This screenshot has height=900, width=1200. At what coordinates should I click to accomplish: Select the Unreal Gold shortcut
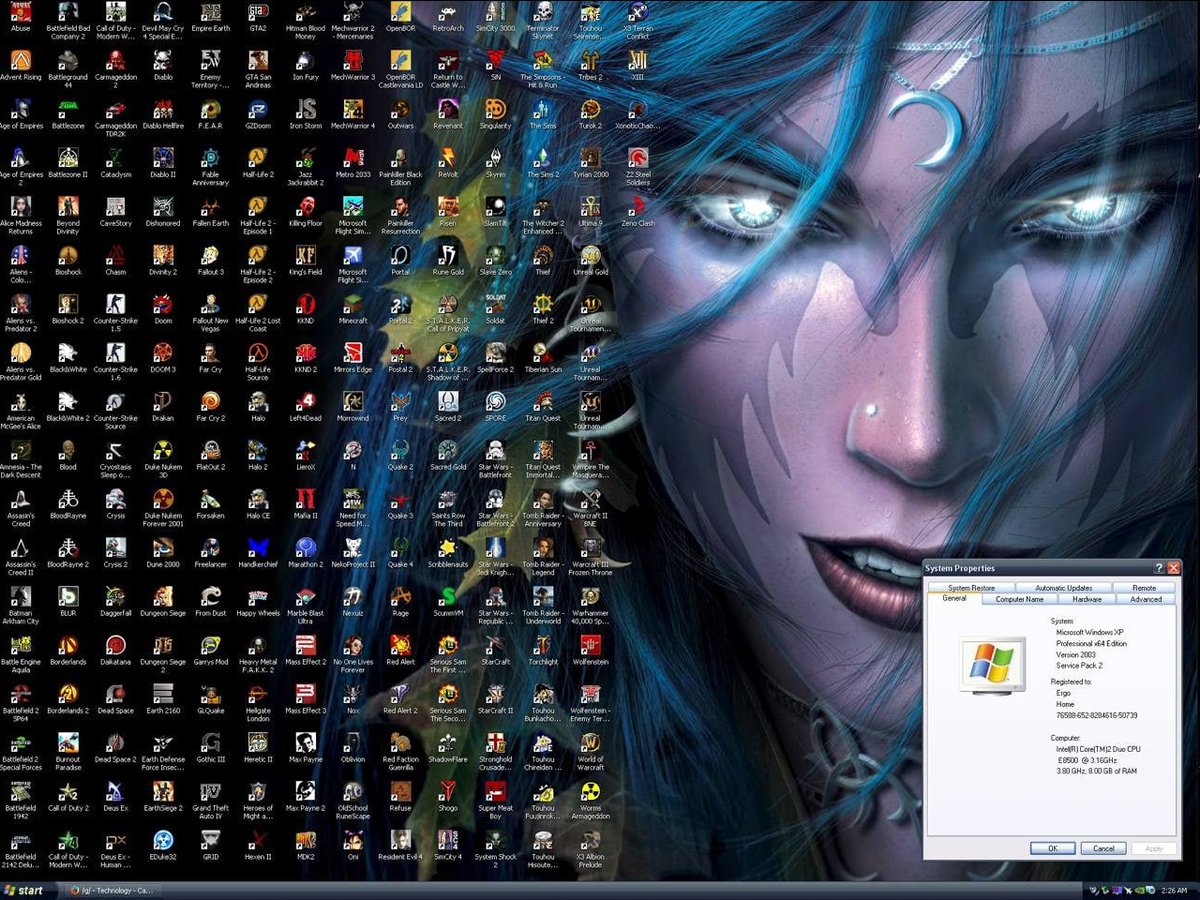[x=590, y=260]
